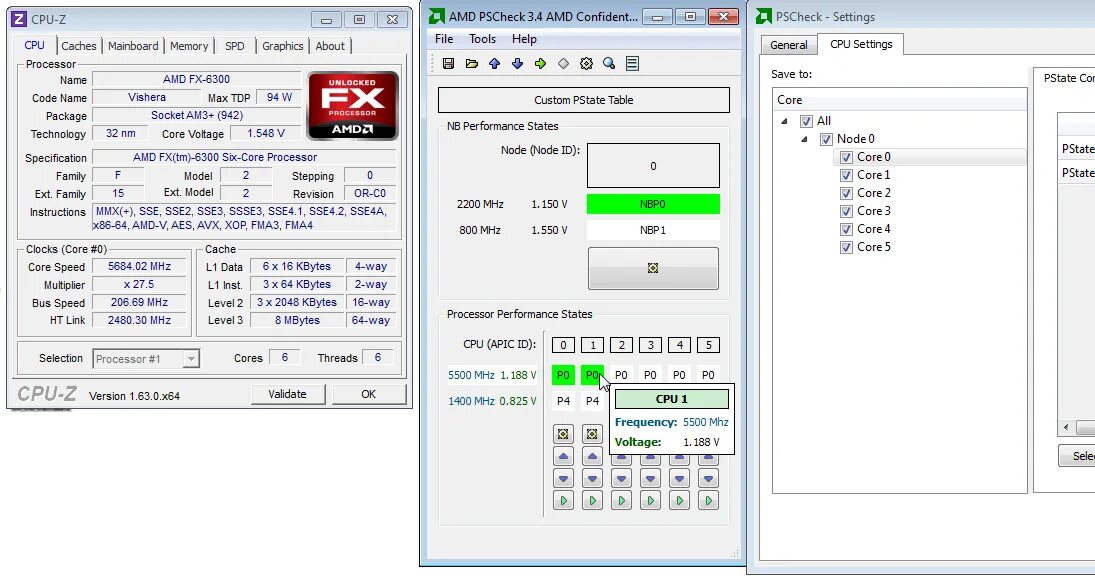The image size is (1095, 580).
Task: Click the Open folder icon in PSCheck toolbar
Action: pyautogui.click(x=471, y=64)
